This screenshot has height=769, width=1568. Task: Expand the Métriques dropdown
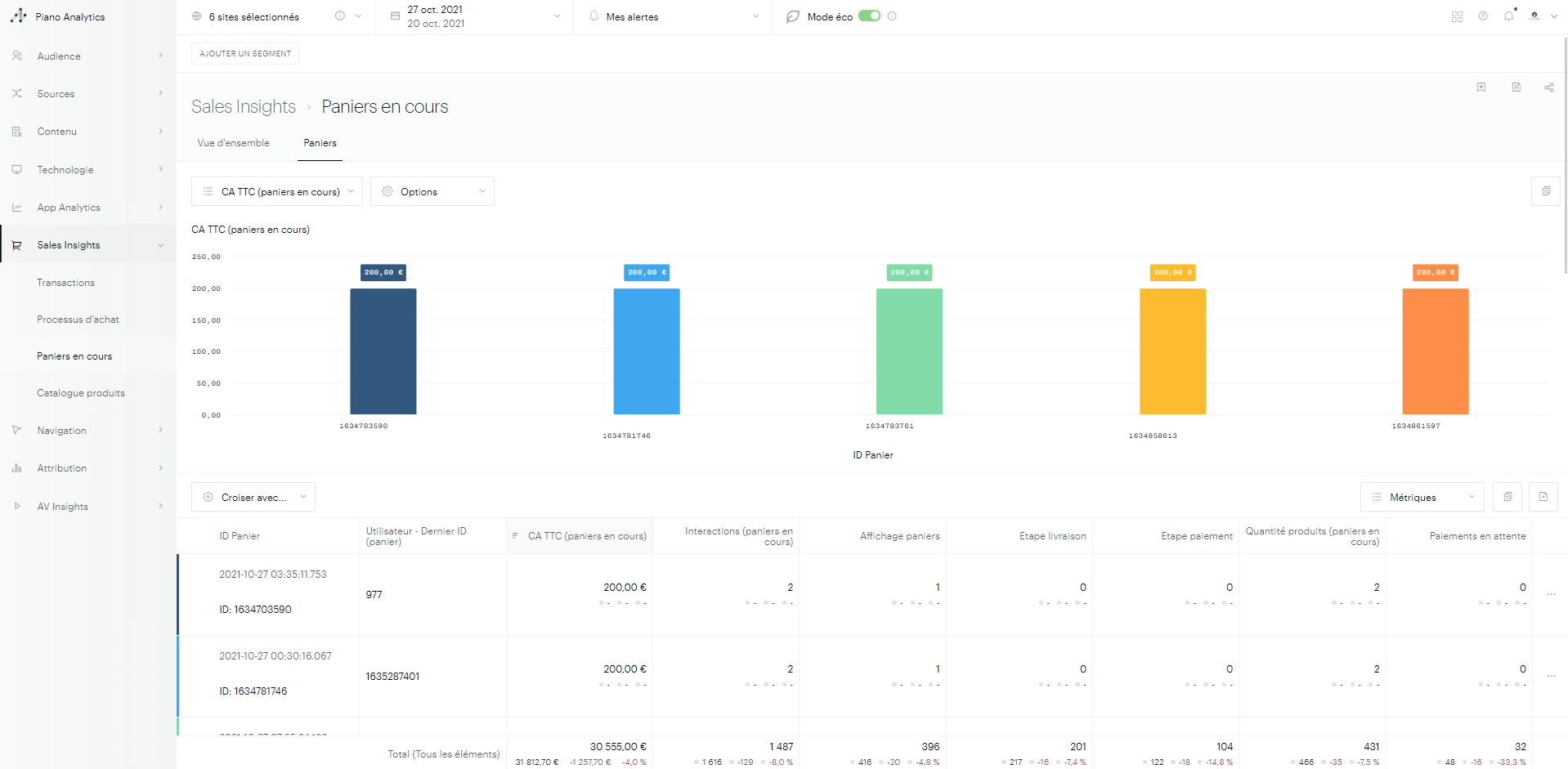point(1422,497)
